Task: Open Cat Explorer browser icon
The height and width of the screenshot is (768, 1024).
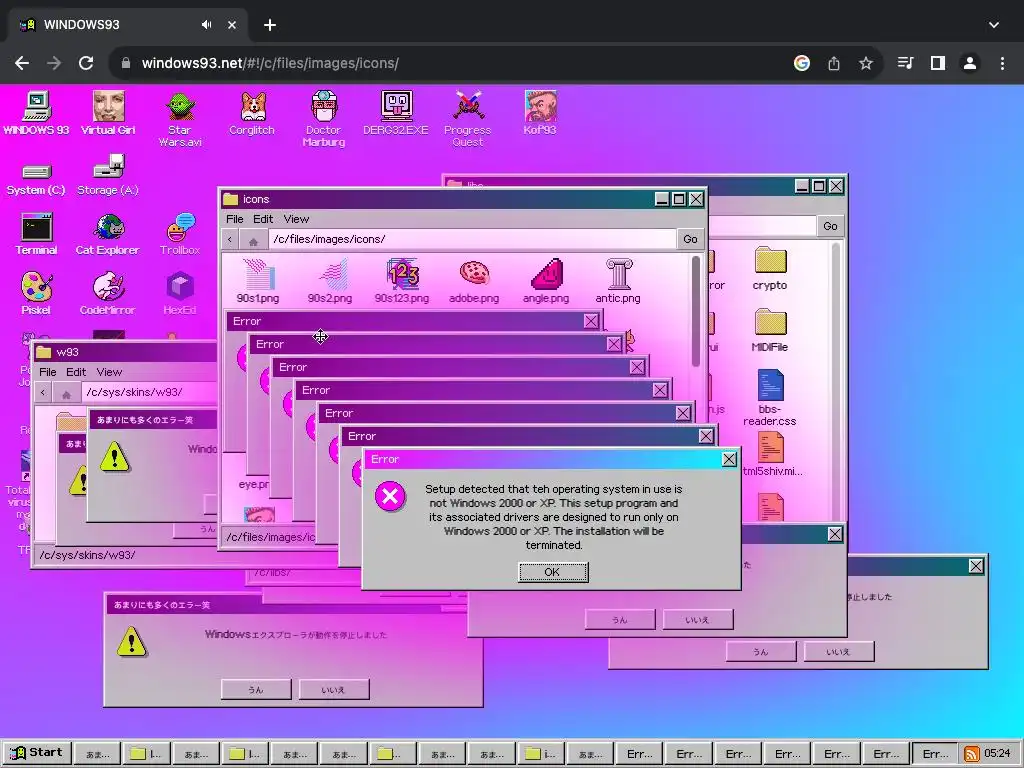Action: 108,234
